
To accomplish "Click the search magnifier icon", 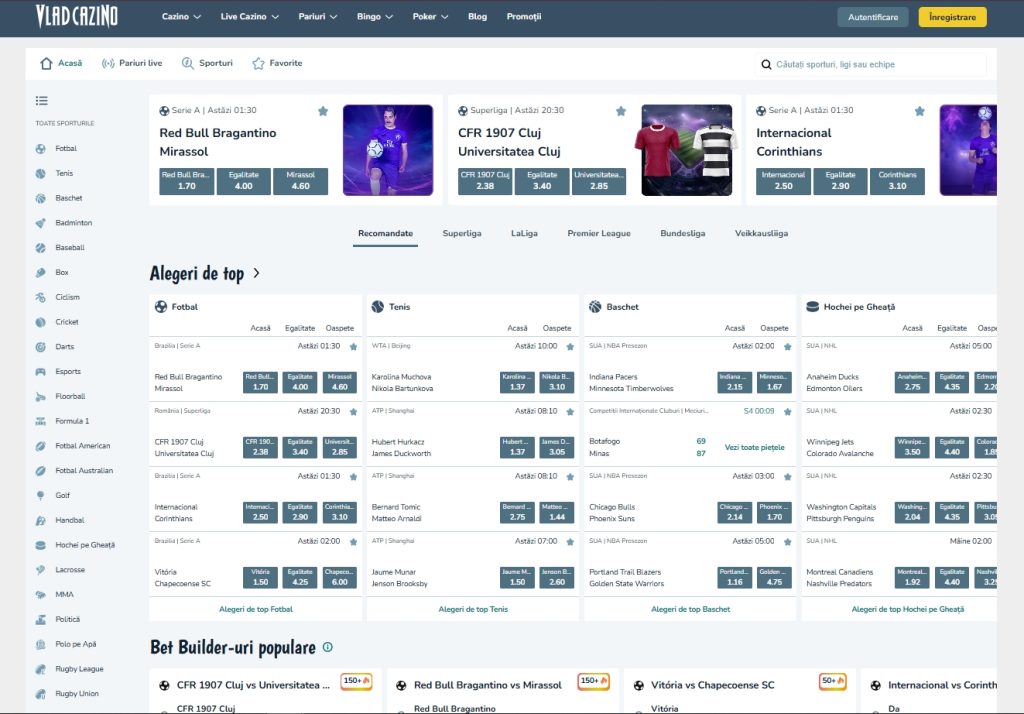I will point(766,64).
